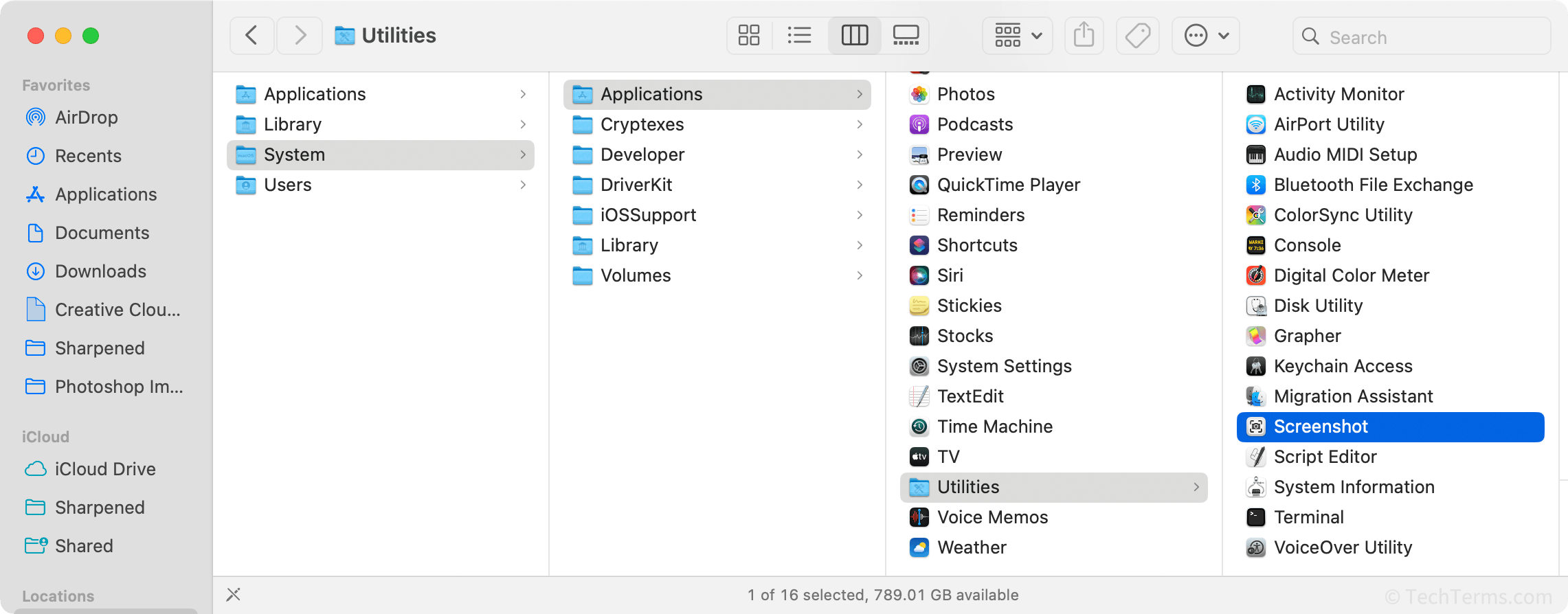This screenshot has height=614, width=1568.
Task: Select the TV app
Action: point(1054,457)
